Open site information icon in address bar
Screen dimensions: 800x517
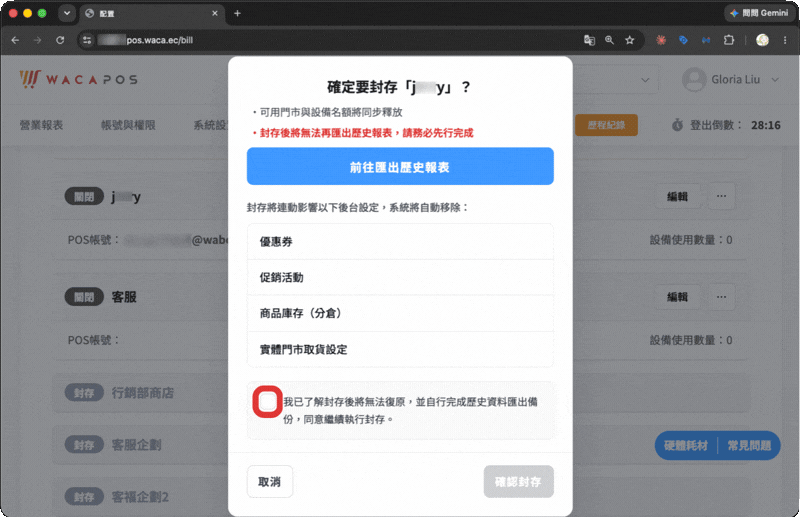pyautogui.click(x=87, y=40)
